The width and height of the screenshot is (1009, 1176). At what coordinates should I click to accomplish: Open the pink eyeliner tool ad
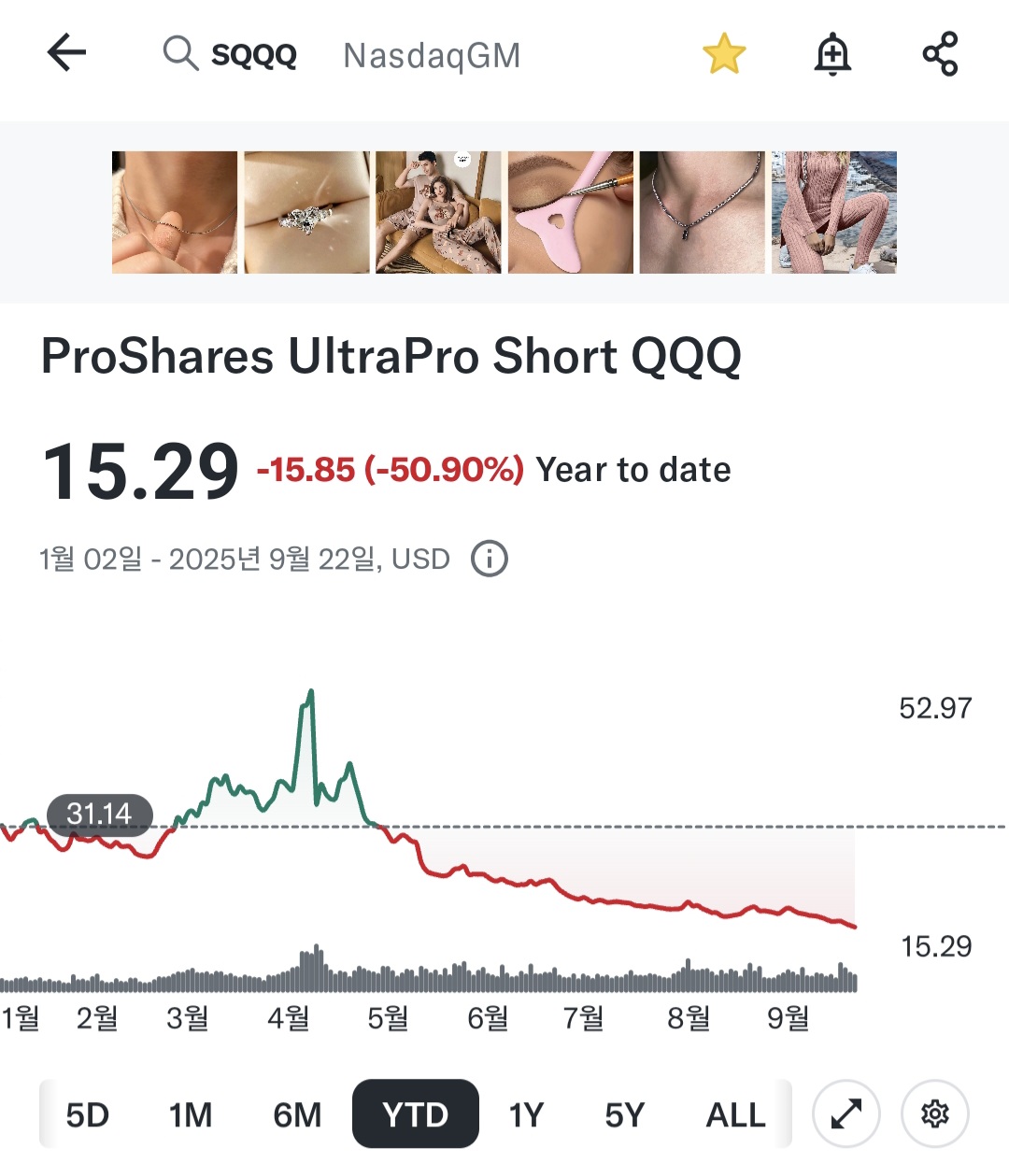tap(570, 212)
